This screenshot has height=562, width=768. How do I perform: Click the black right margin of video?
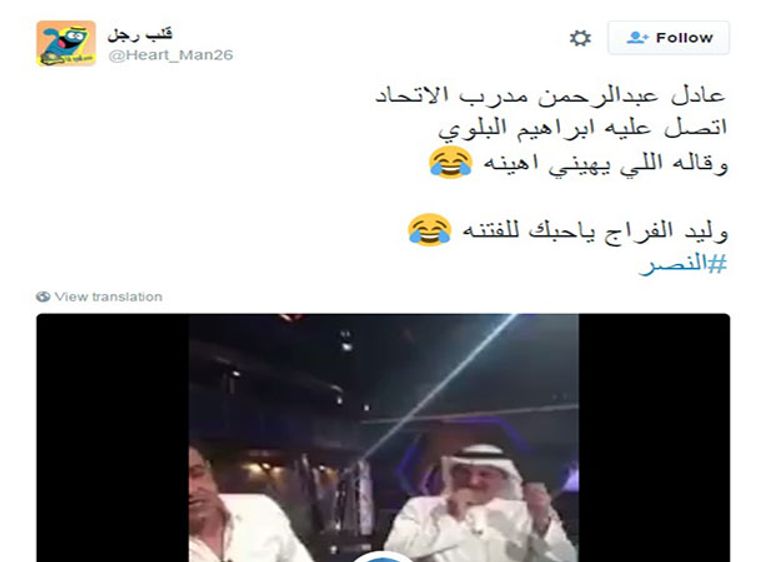pos(654,438)
